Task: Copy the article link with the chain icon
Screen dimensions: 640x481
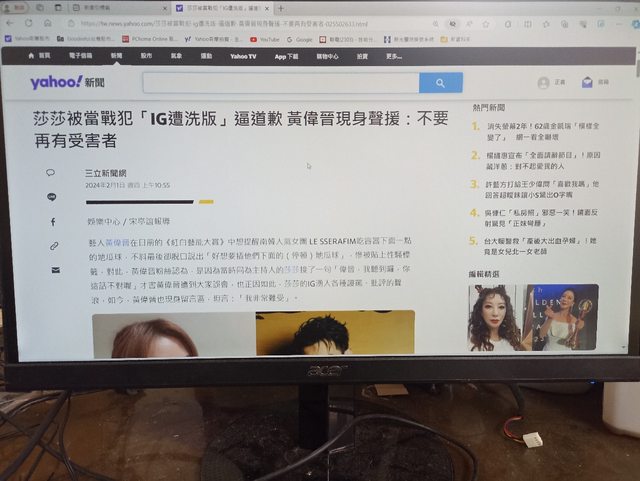Action: click(x=54, y=246)
